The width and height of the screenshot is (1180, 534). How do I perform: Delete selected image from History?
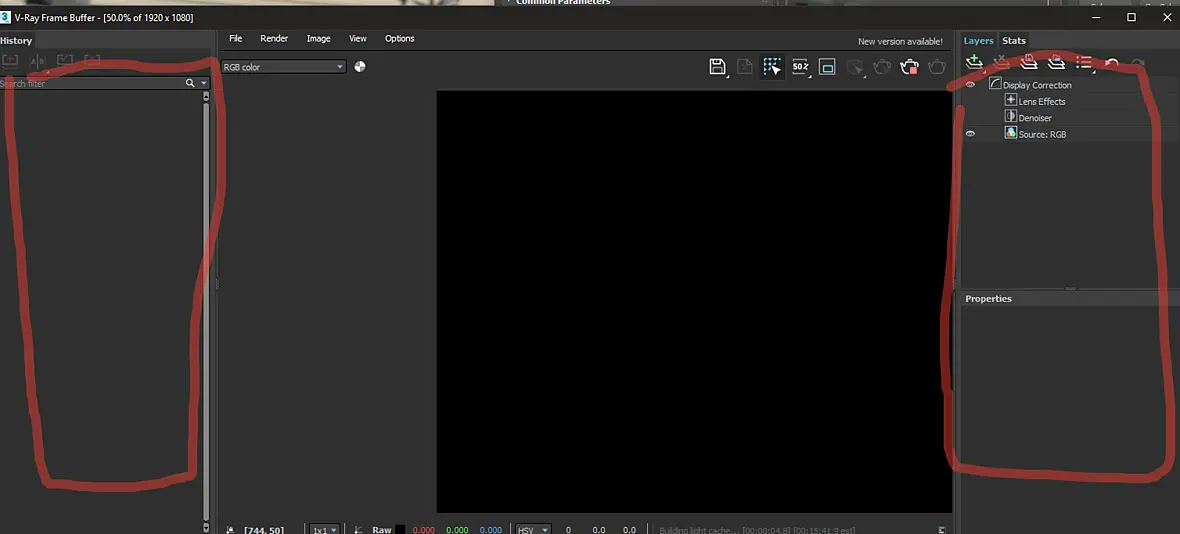pyautogui.click(x=92, y=60)
